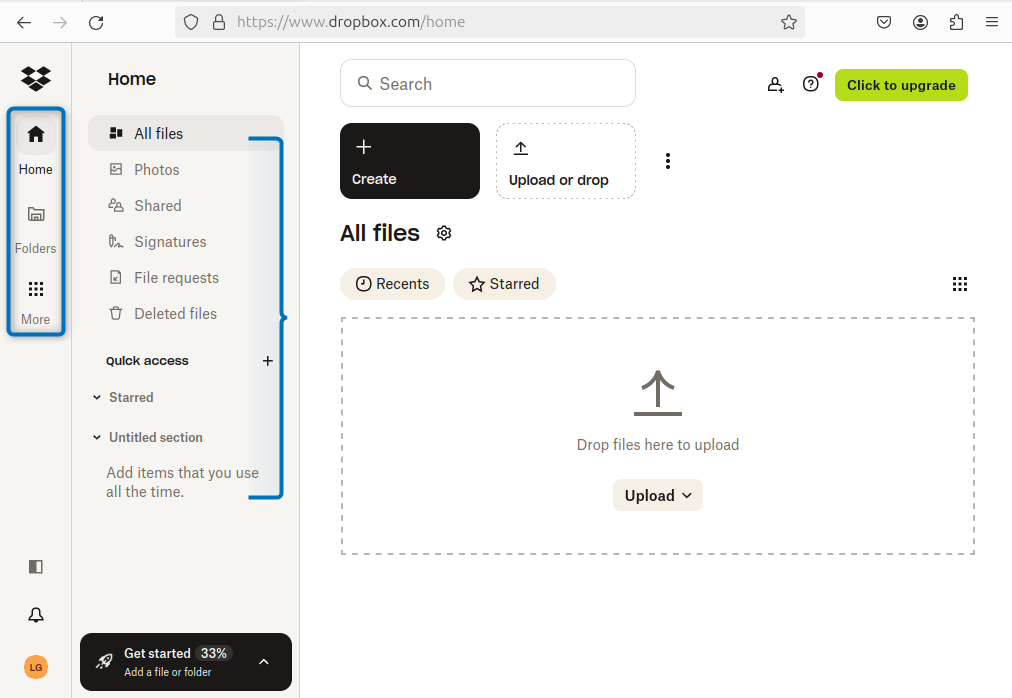1012x698 pixels.
Task: Select Photos in the sidebar
Action: (x=157, y=170)
